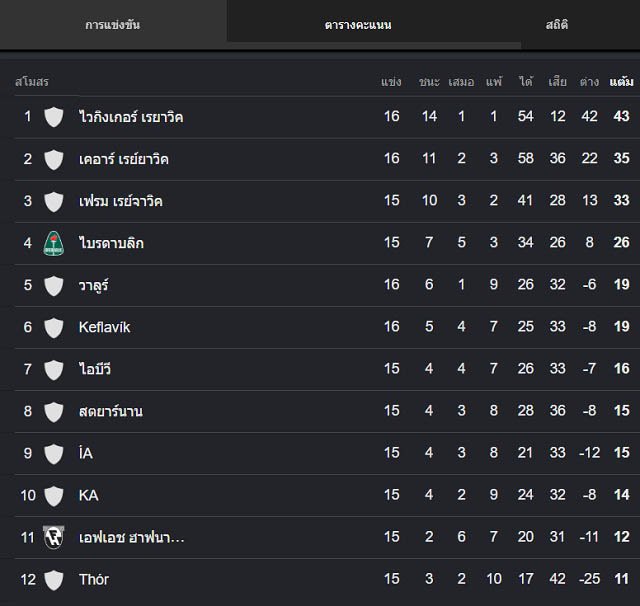Click the เอฟเอช ฮาฟนา… team name
This screenshot has height=606, width=640.
click(131, 537)
